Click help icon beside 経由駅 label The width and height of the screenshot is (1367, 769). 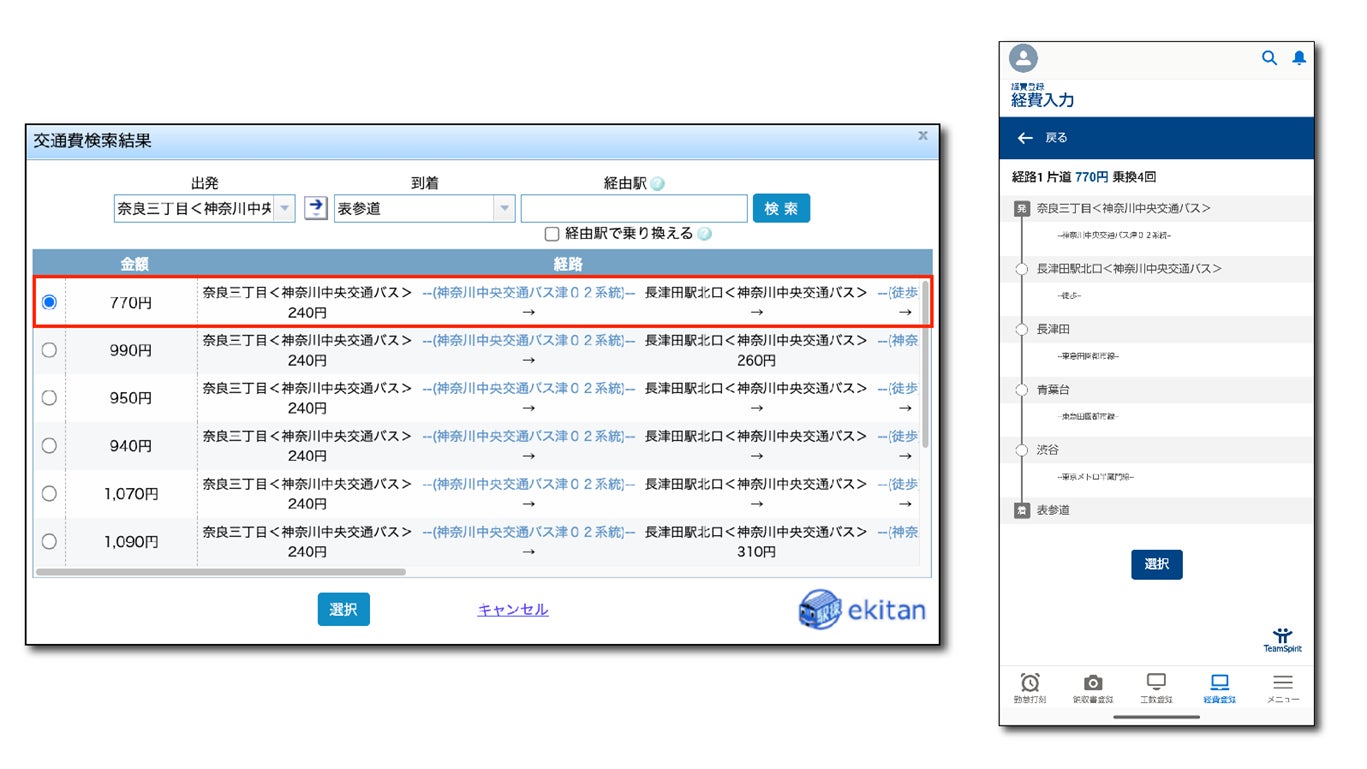point(657,184)
